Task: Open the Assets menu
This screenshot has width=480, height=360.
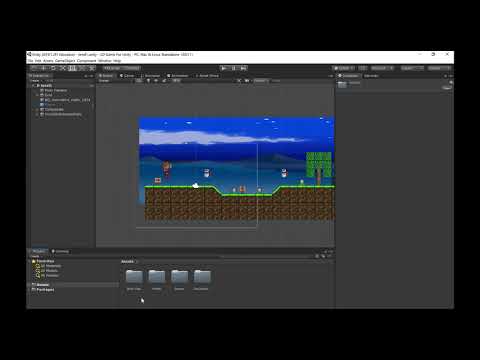Action: [x=48, y=61]
